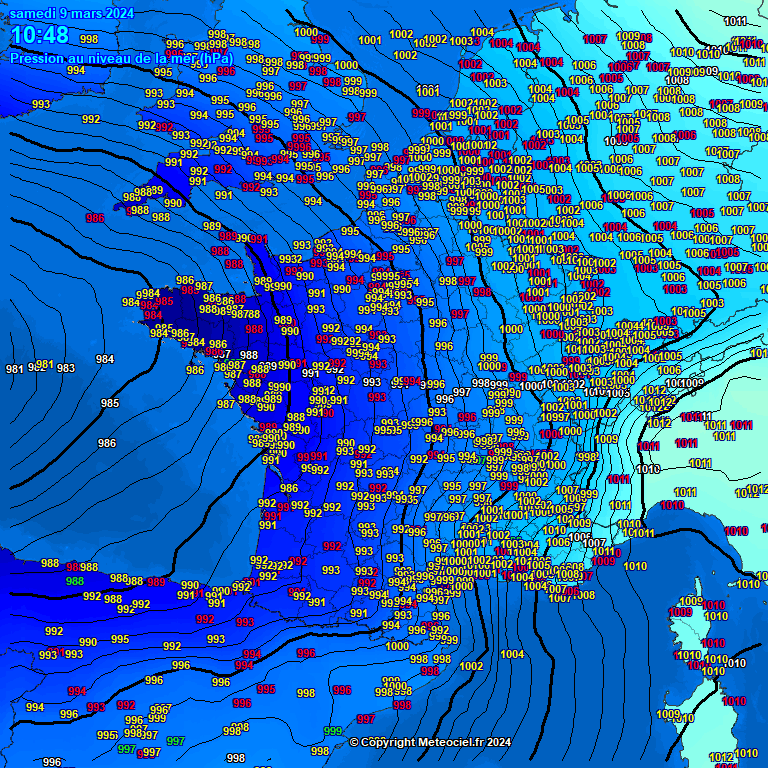768x768 pixels.
Task: Click the 1004 value on the Mediterranean coast
Action: pos(512,654)
